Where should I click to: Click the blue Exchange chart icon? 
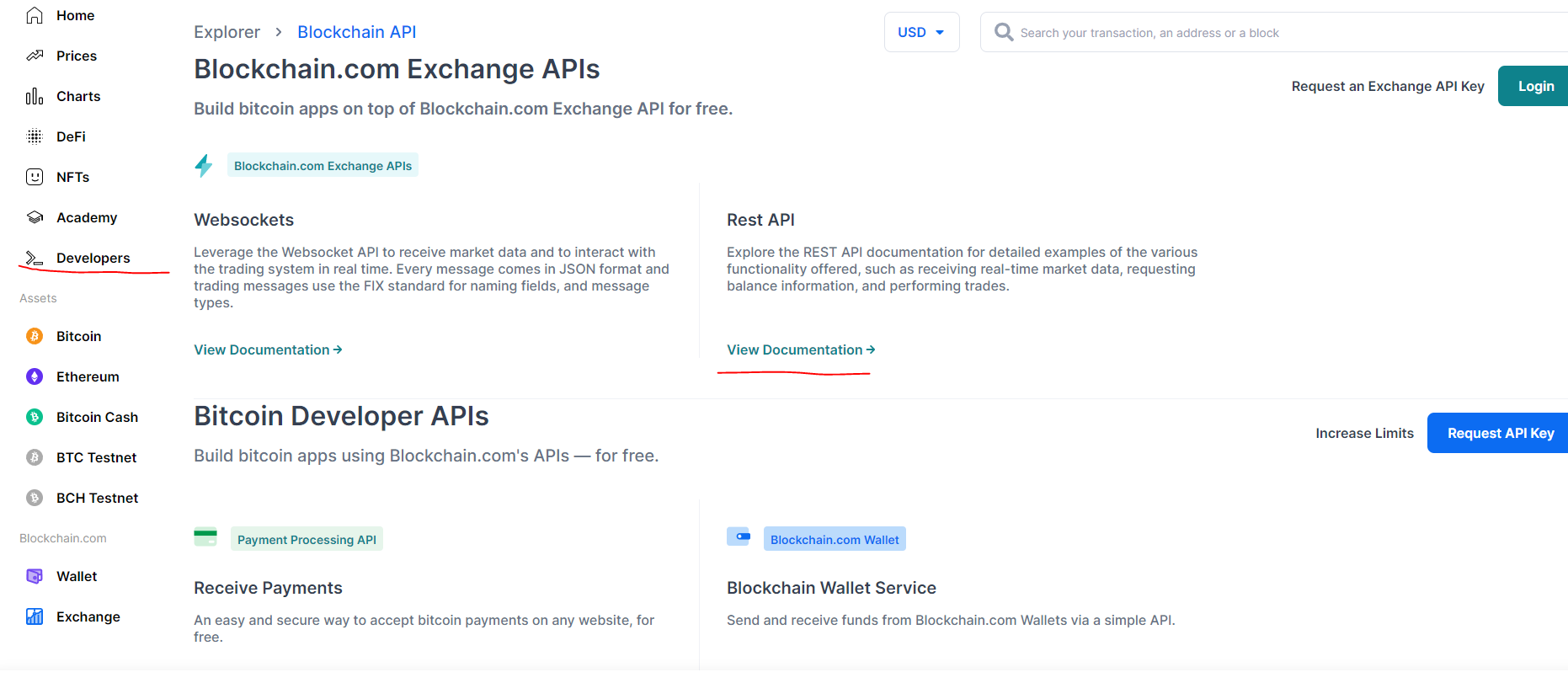point(35,616)
